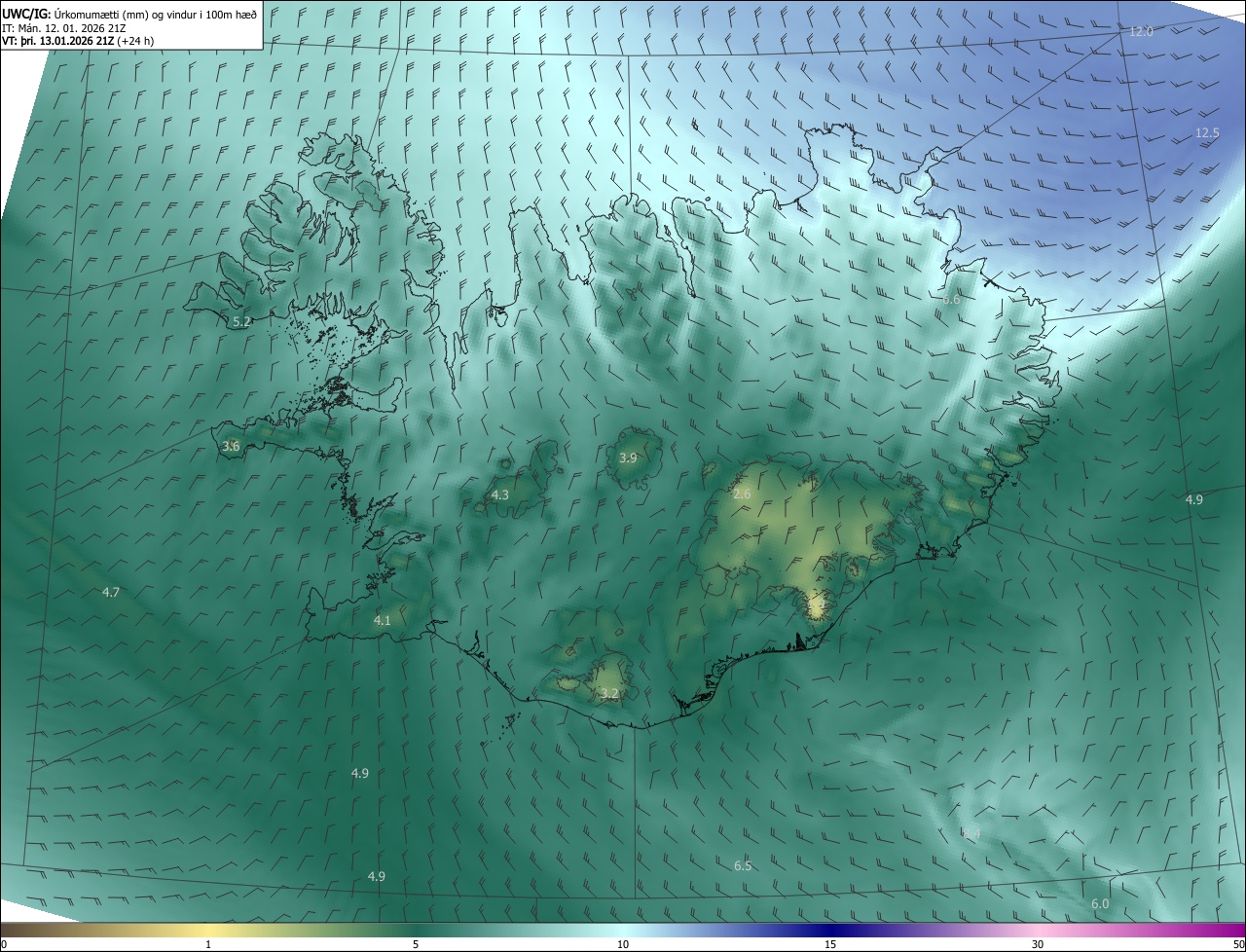Select the 'VT: þri. 13.01.2026 21Z (+24 h)' line
Viewport: 1246px width, 952px height.
pyautogui.click(x=78, y=41)
